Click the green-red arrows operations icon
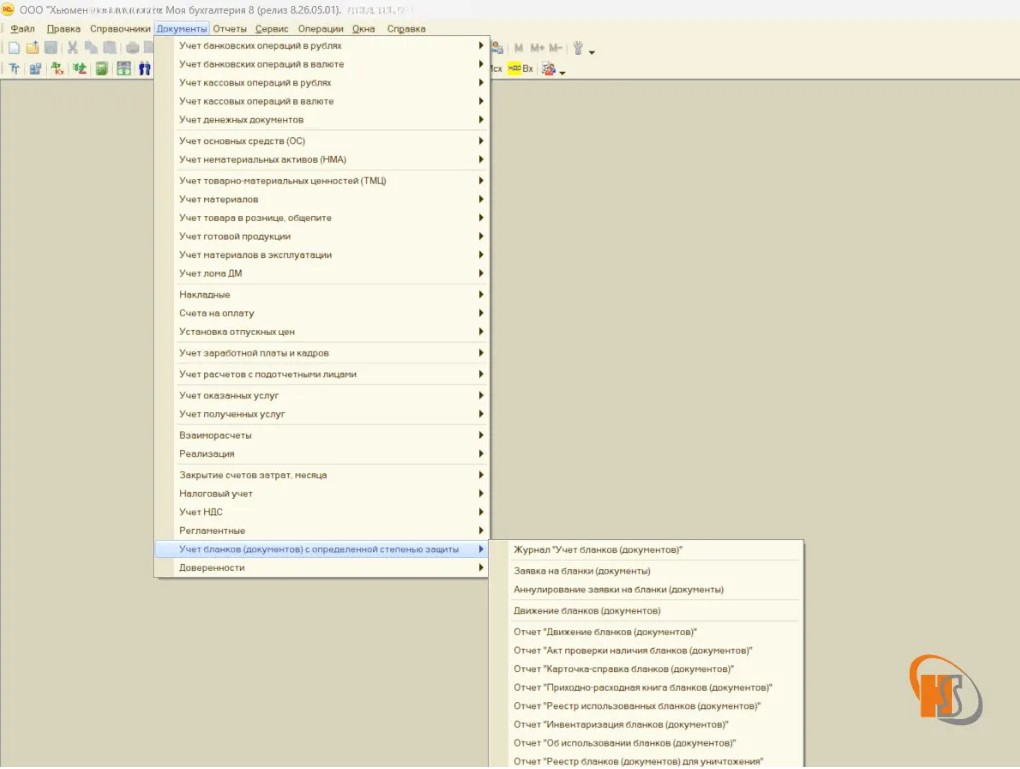The image size is (1020, 769). [79, 68]
